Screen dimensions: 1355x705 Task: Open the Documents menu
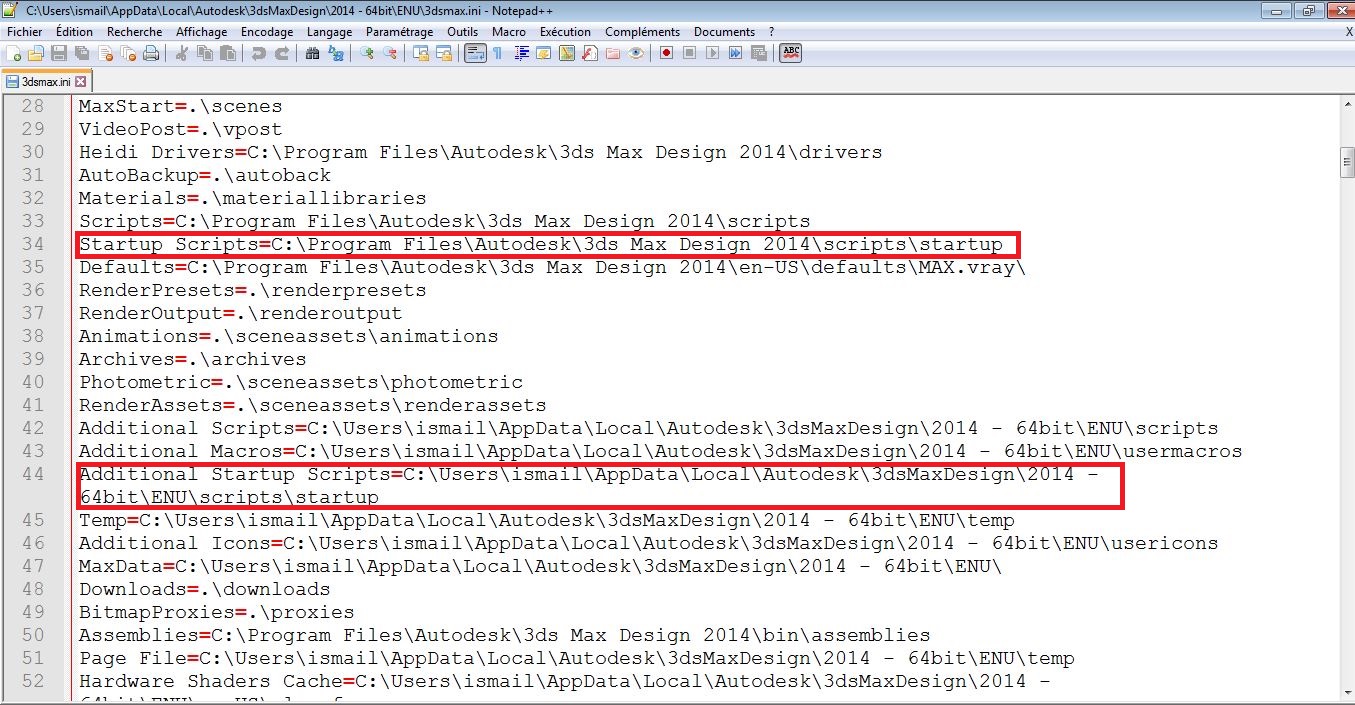click(x=724, y=32)
